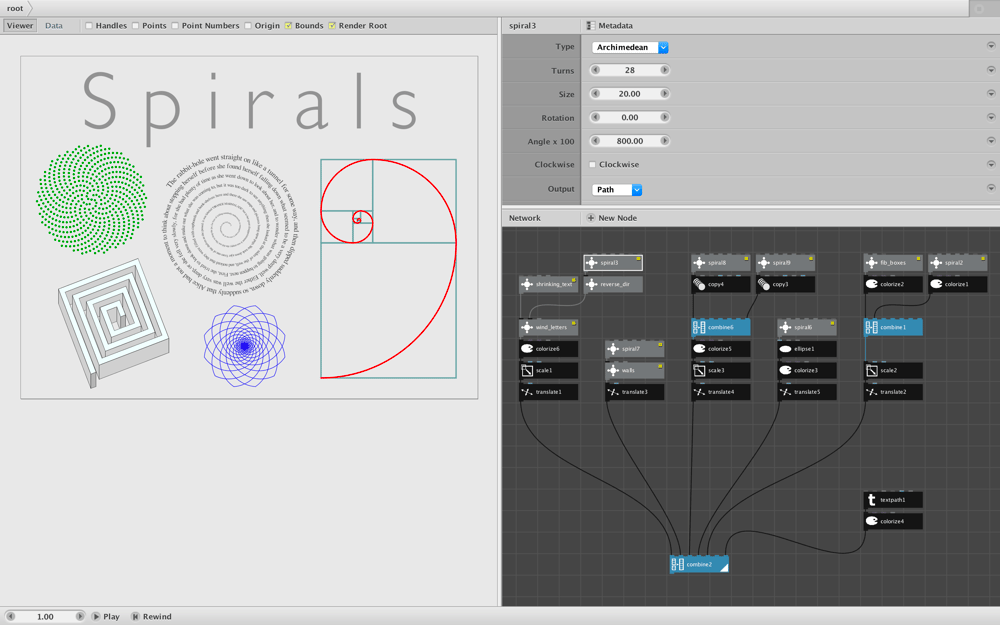Open the Angle x 100 options arrow

coord(991,140)
